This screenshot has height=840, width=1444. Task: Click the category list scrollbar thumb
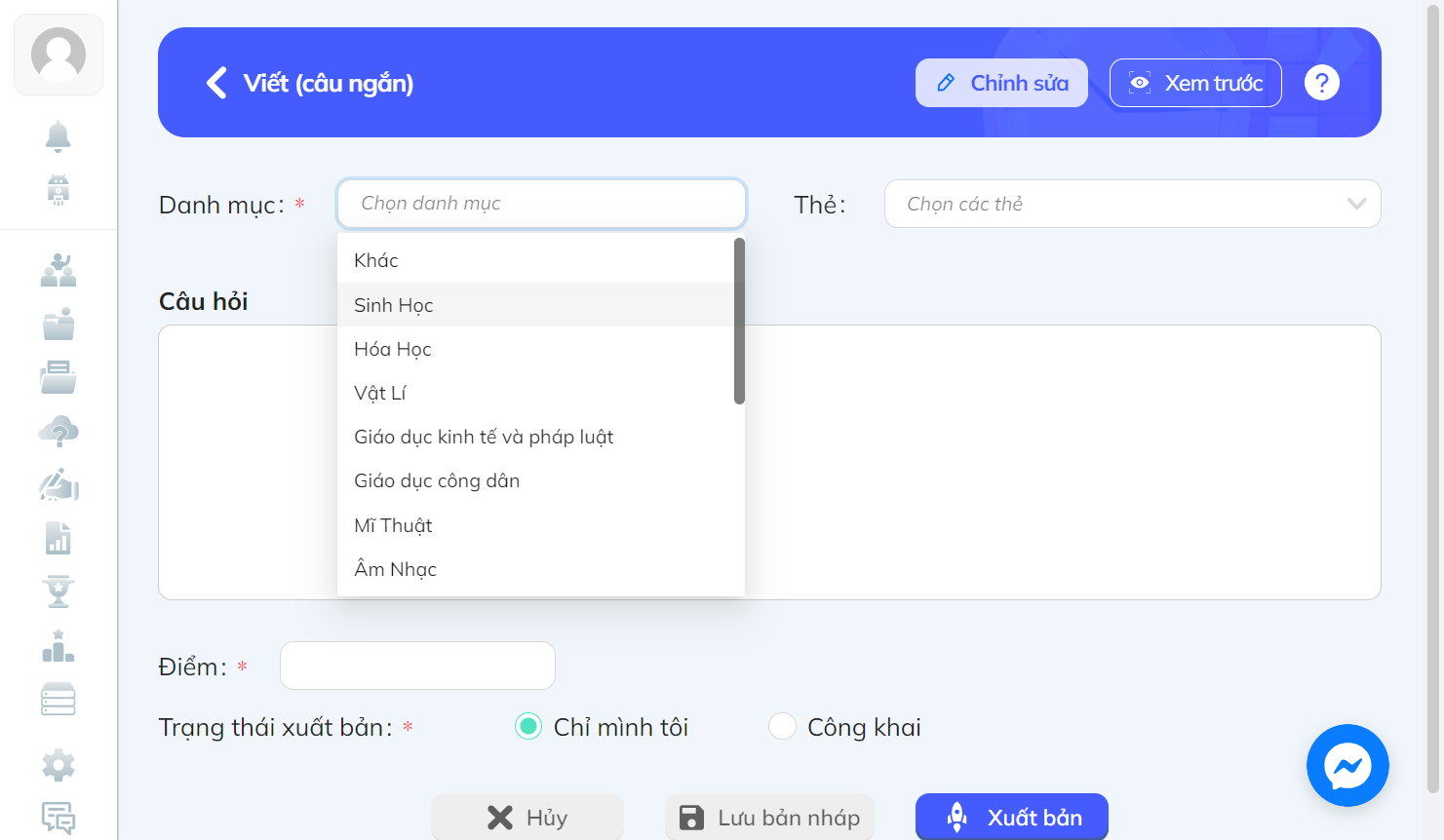click(x=739, y=321)
